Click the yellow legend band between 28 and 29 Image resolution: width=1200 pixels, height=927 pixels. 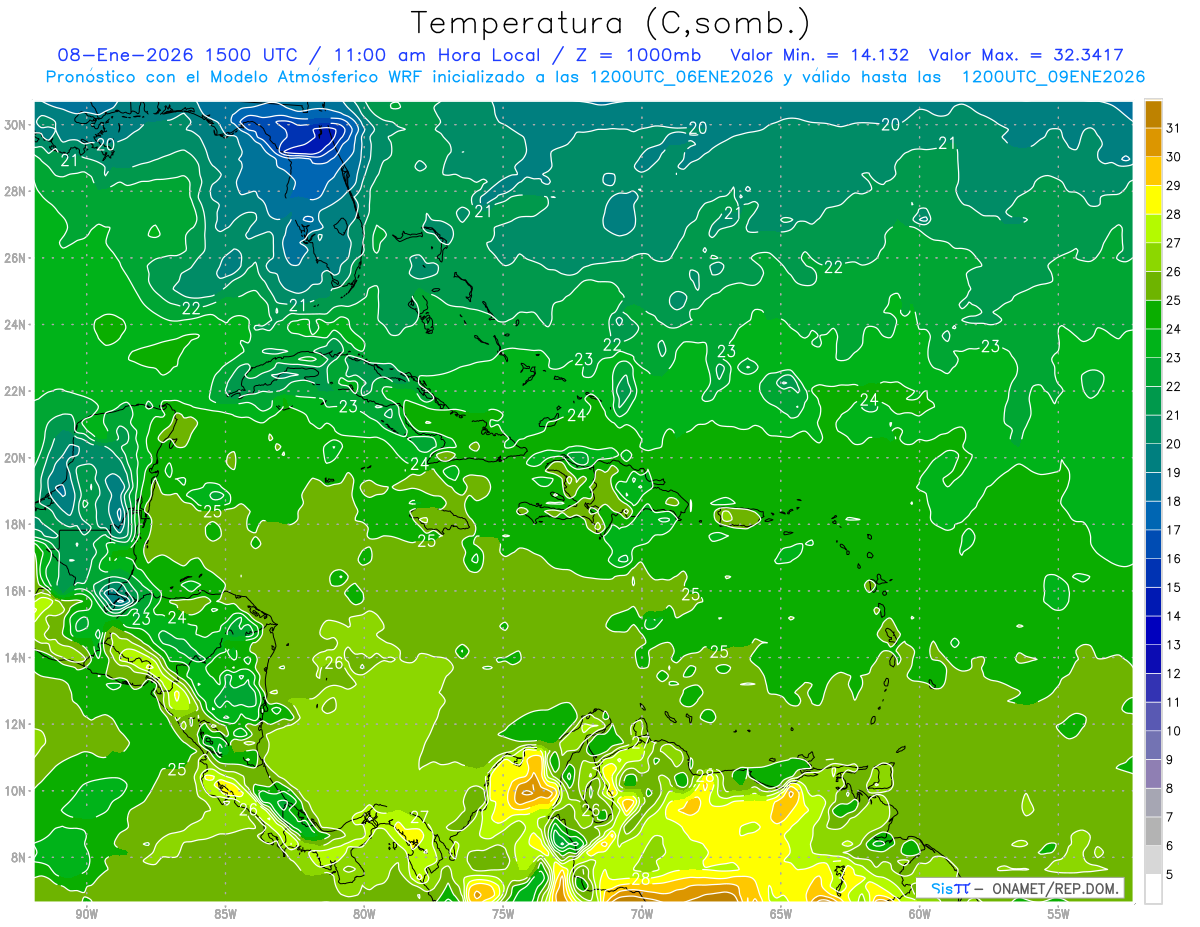pos(1154,200)
